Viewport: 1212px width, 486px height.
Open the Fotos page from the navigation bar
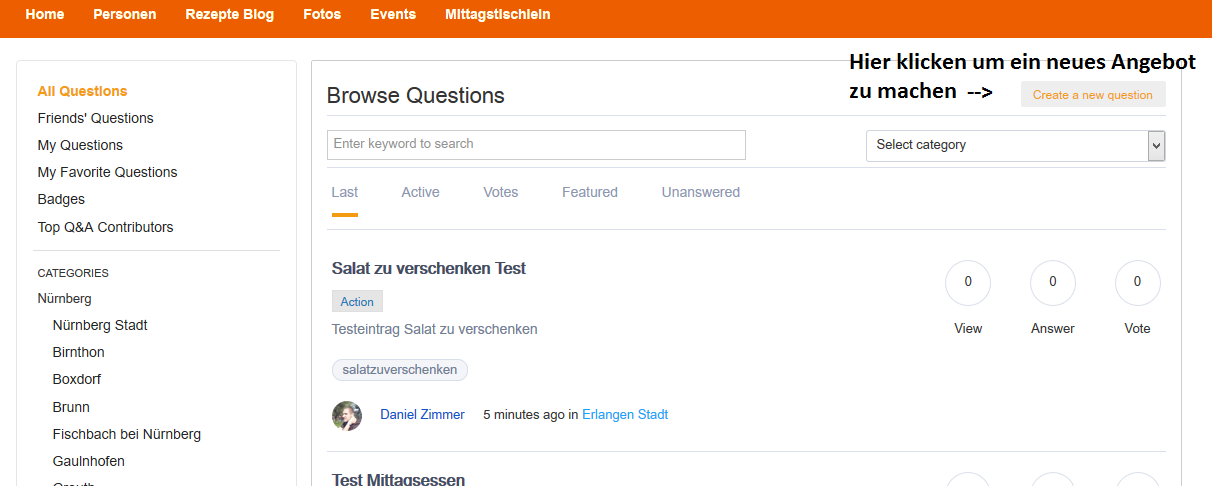tap(322, 15)
